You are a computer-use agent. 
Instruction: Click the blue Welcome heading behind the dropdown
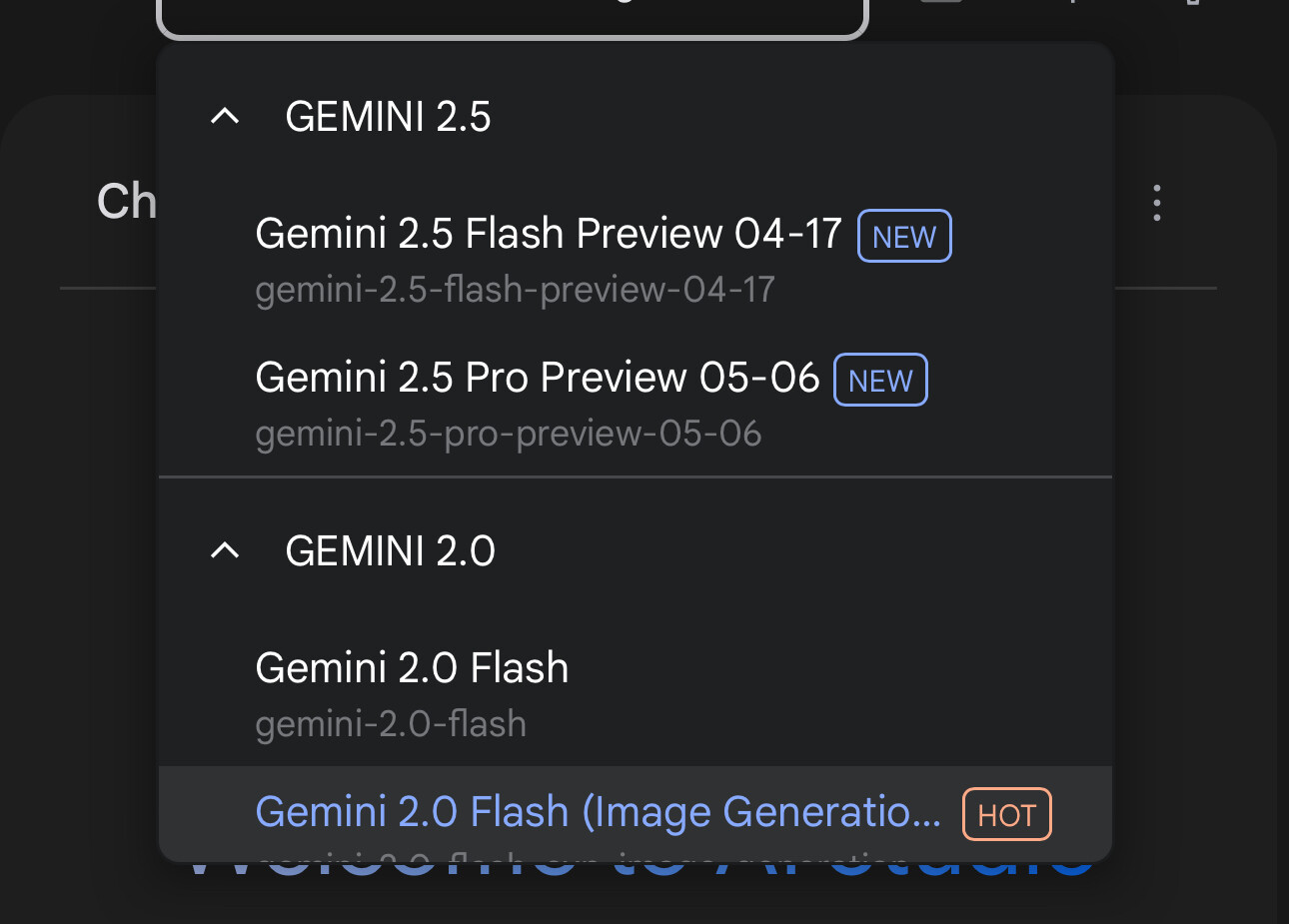pos(640,874)
